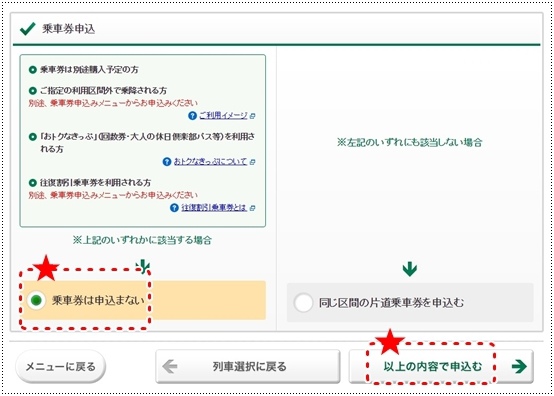
Task: Click text starting '「おトクなきっぷ」(回数券'
Action: click(147, 142)
